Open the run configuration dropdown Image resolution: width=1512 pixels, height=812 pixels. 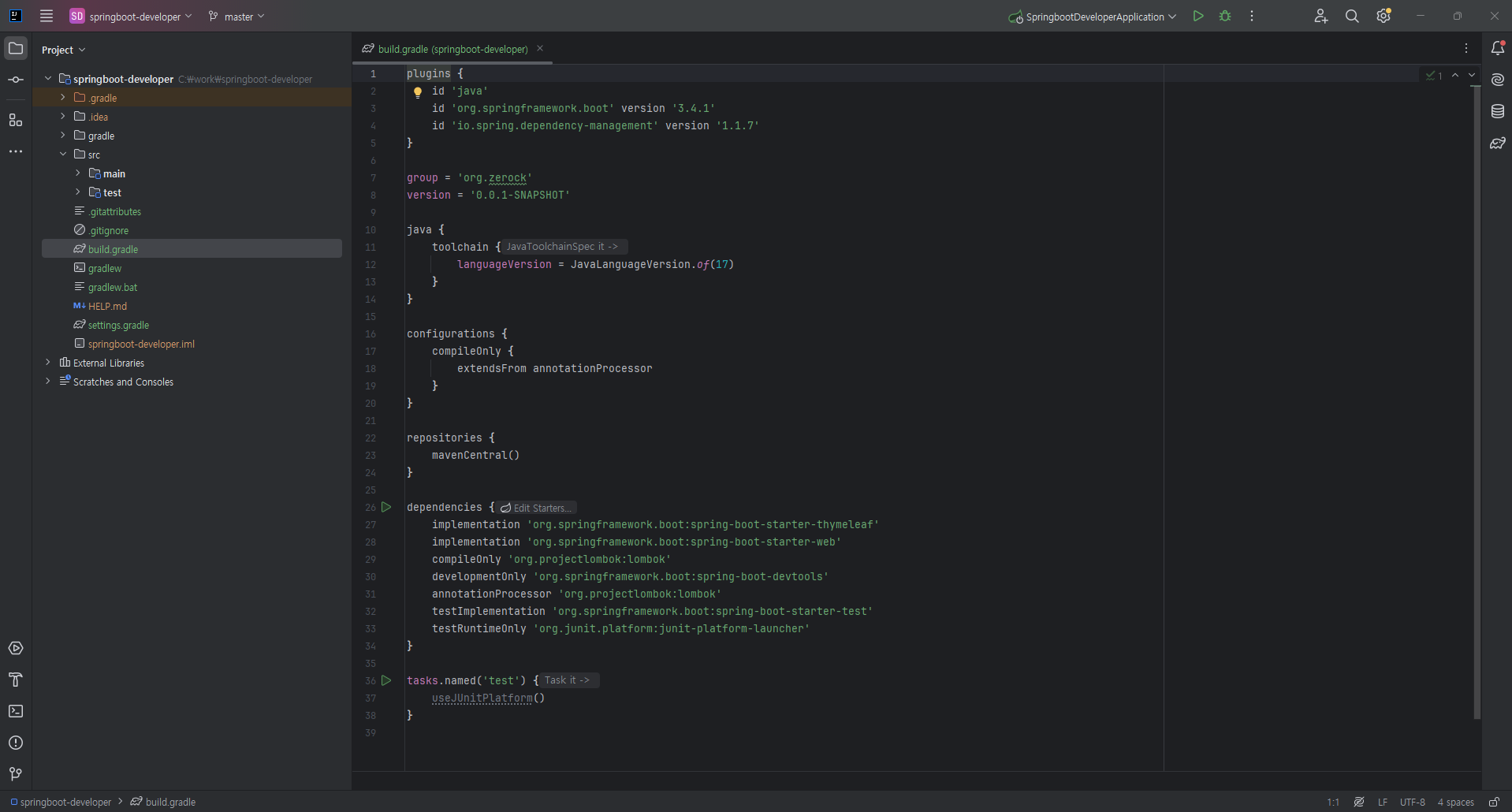point(1092,16)
